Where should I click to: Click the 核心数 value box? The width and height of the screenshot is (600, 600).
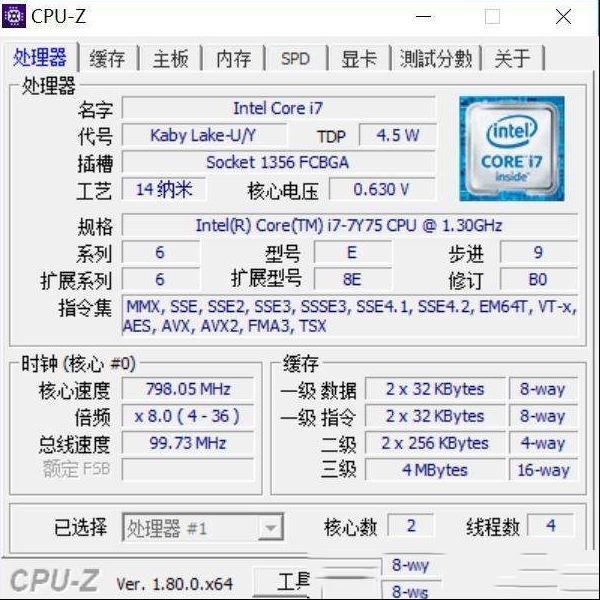(411, 525)
